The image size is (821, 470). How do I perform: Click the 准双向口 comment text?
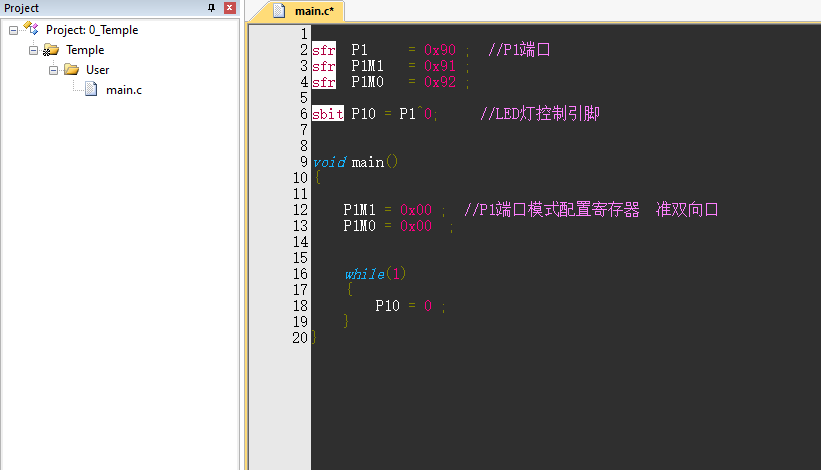tap(687, 209)
